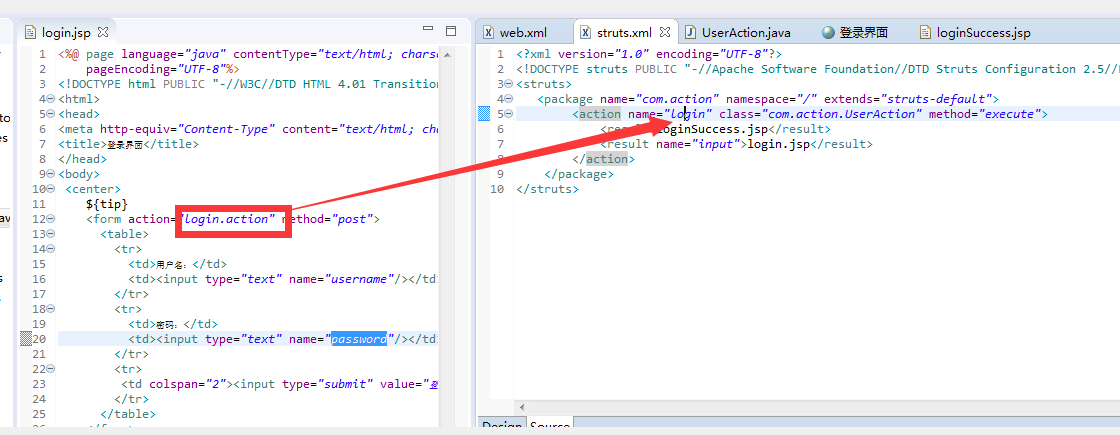This screenshot has height=435, width=1120.
Task: Click the highlighted "password" value
Action: (x=358, y=339)
